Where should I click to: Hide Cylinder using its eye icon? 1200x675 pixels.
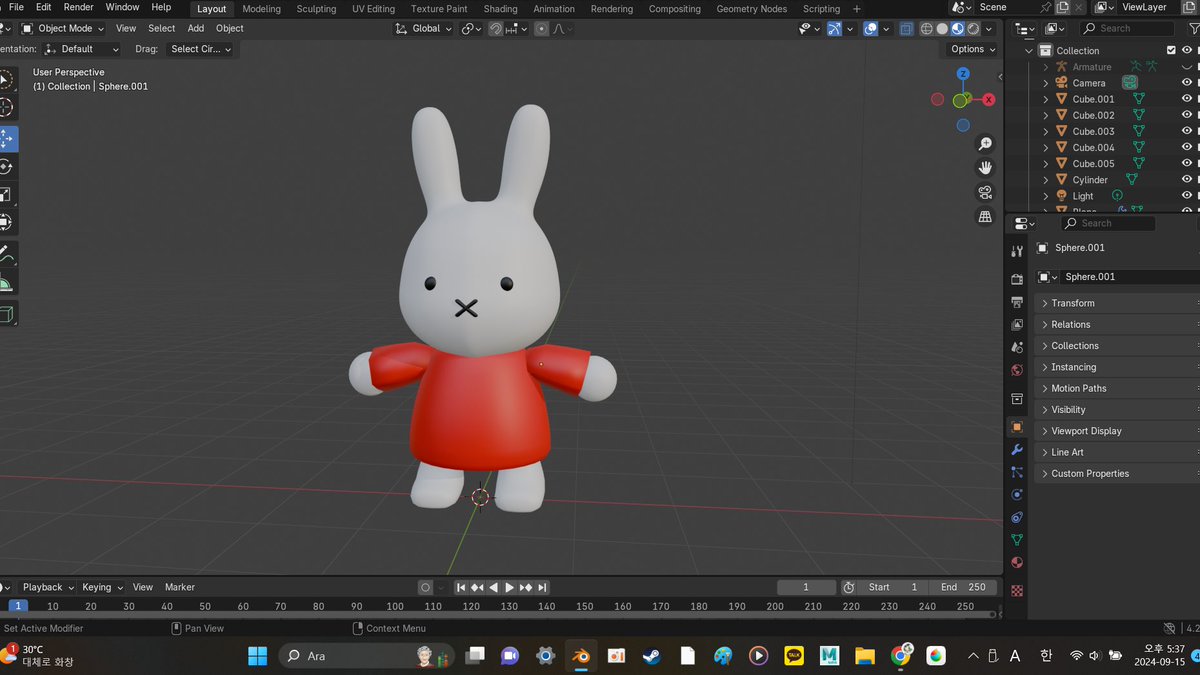1187,180
